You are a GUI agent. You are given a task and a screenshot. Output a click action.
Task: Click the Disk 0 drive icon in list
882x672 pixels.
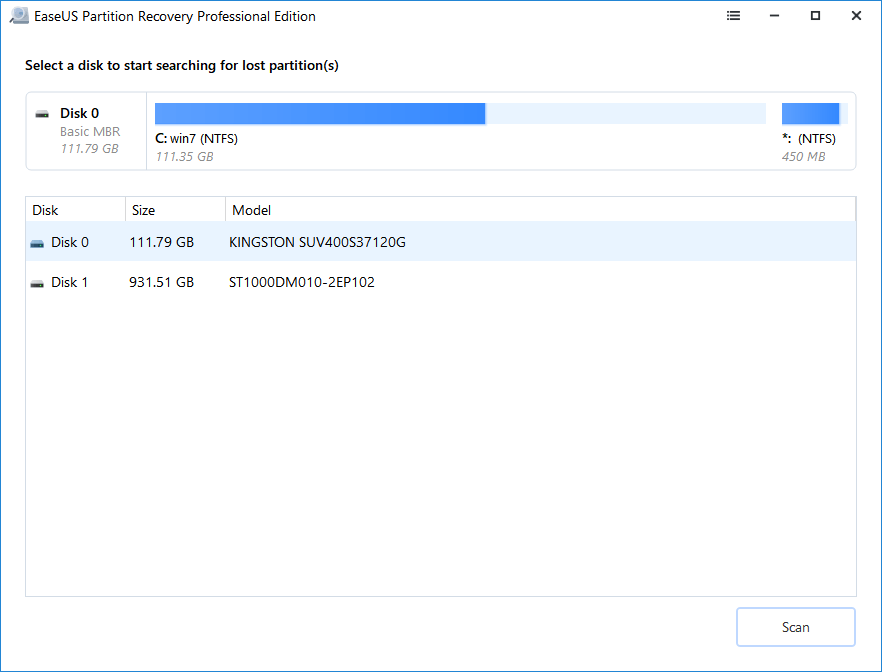click(37, 243)
